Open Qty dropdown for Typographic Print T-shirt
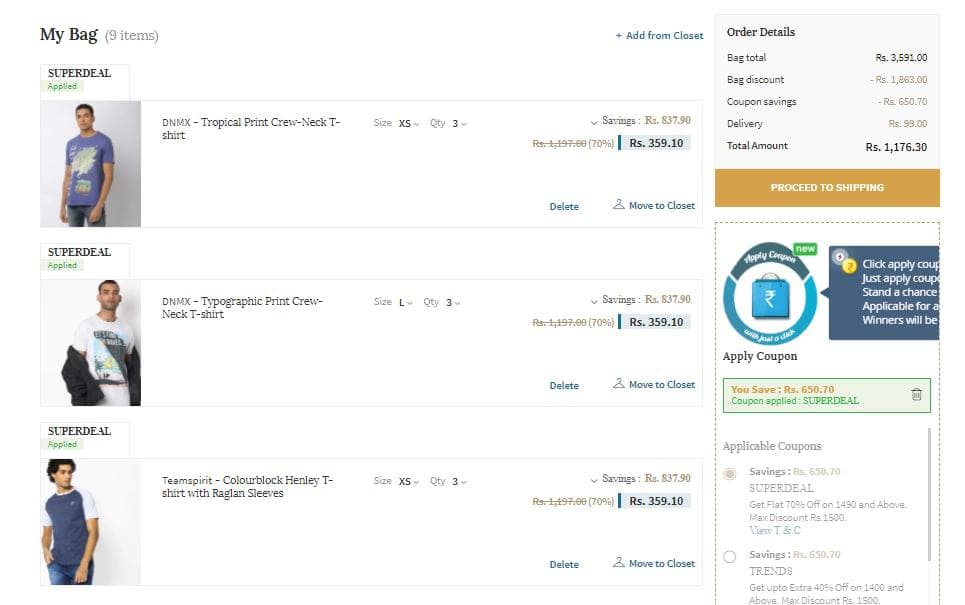The image size is (965, 605). click(x=453, y=302)
